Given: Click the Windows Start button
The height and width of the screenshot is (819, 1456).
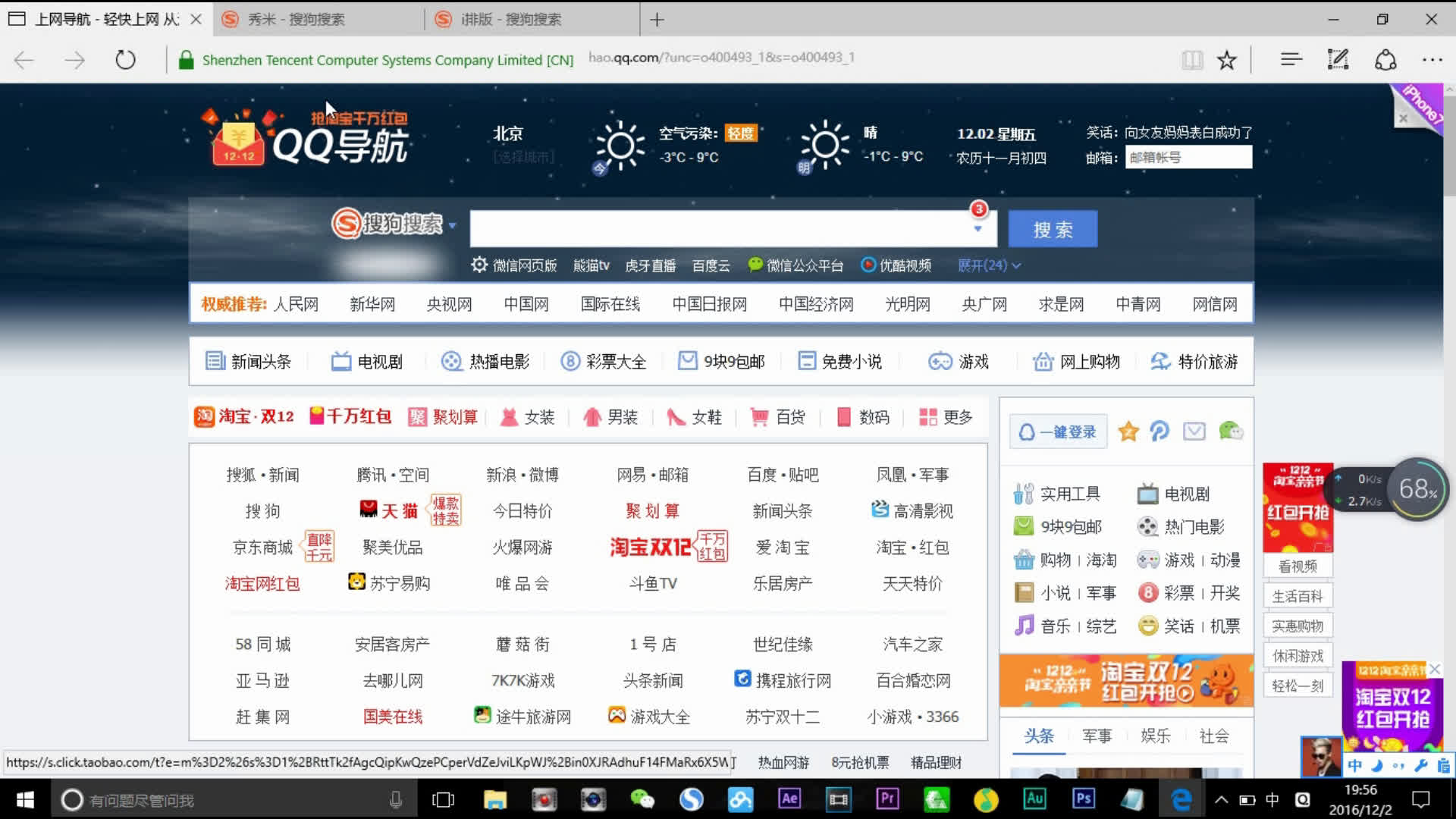Looking at the screenshot, I should point(25,799).
